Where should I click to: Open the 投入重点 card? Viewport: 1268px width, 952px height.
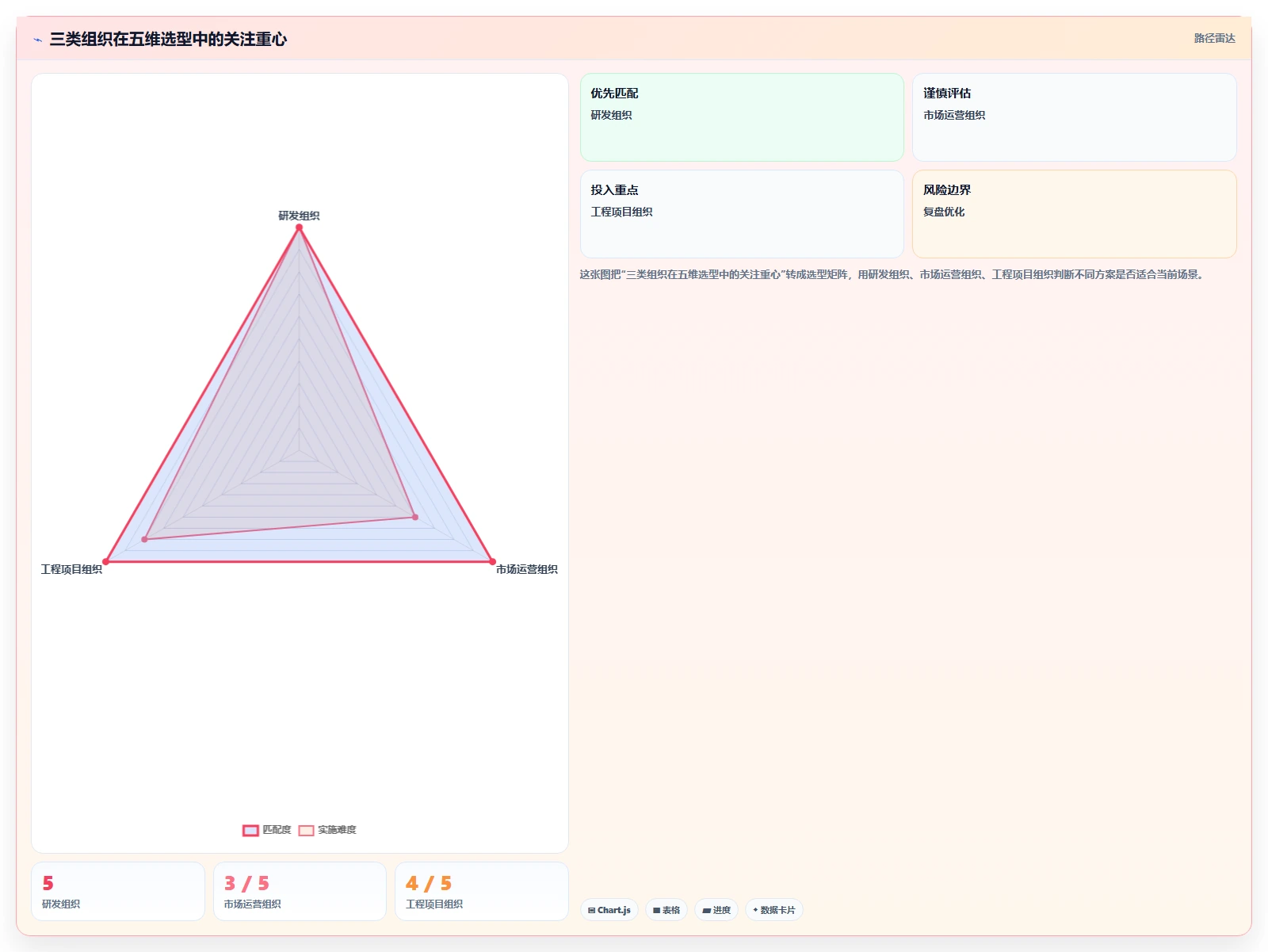[742, 214]
